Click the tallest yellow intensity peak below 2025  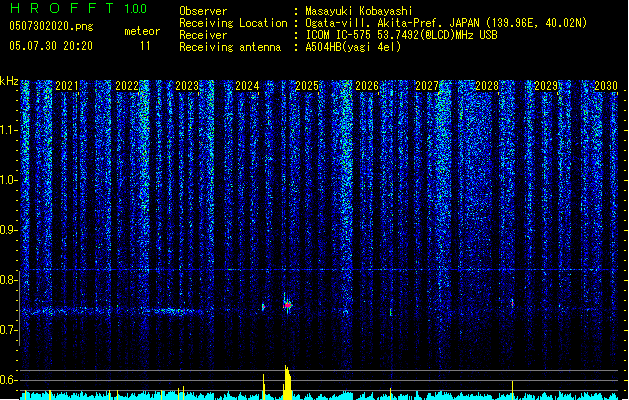coord(287,382)
